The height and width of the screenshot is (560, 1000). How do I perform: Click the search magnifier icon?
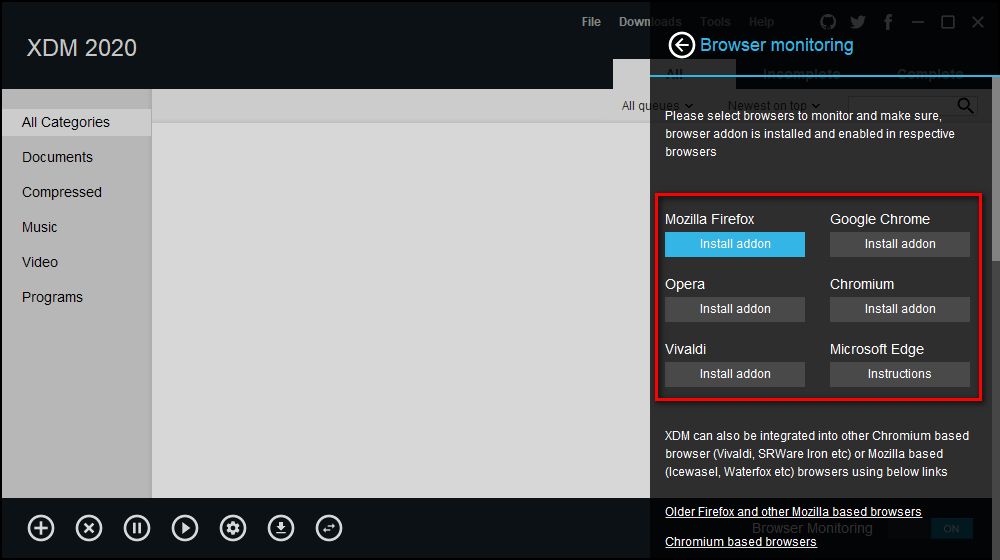(x=966, y=105)
